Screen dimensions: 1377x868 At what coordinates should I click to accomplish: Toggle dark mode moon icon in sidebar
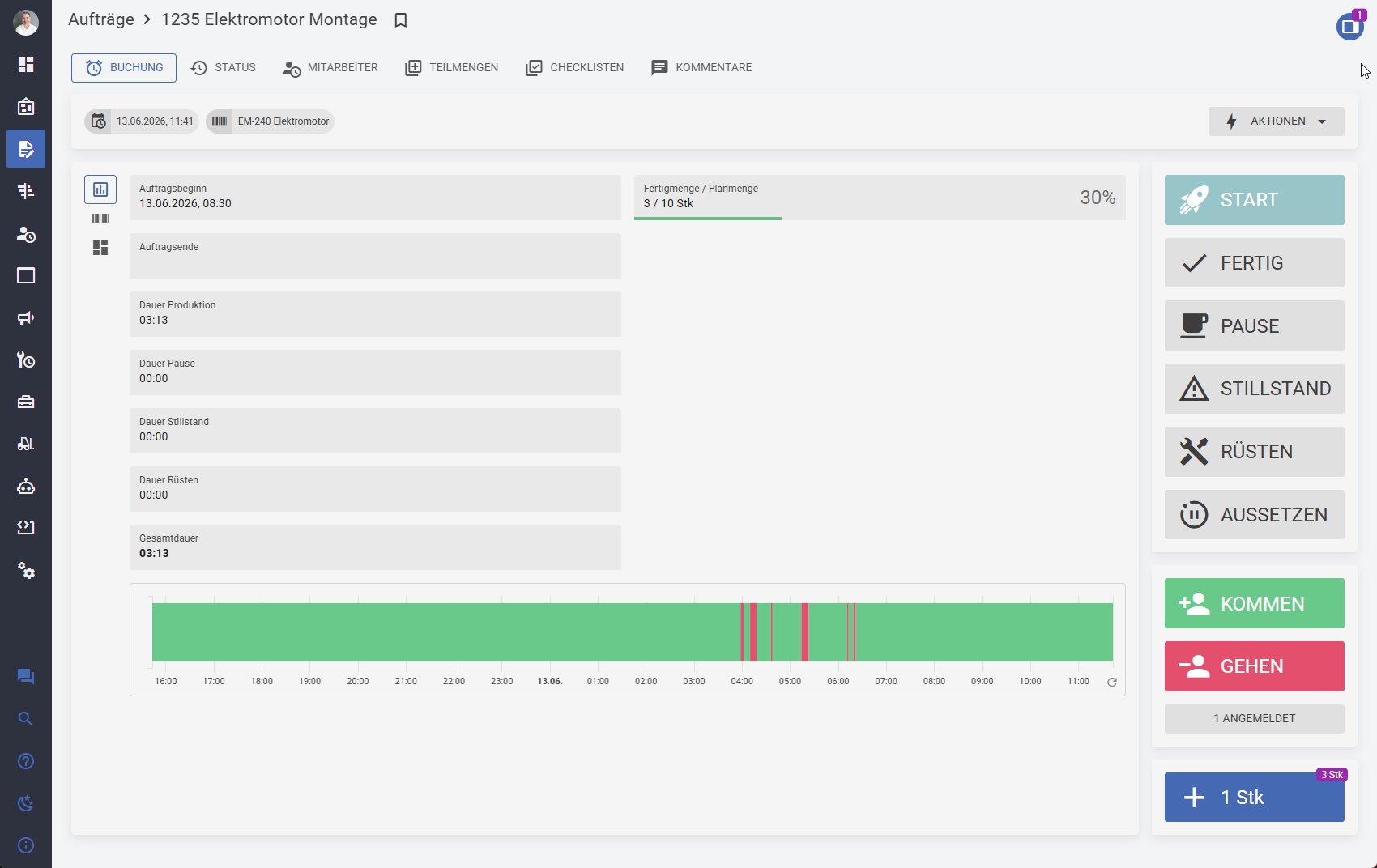point(26,803)
